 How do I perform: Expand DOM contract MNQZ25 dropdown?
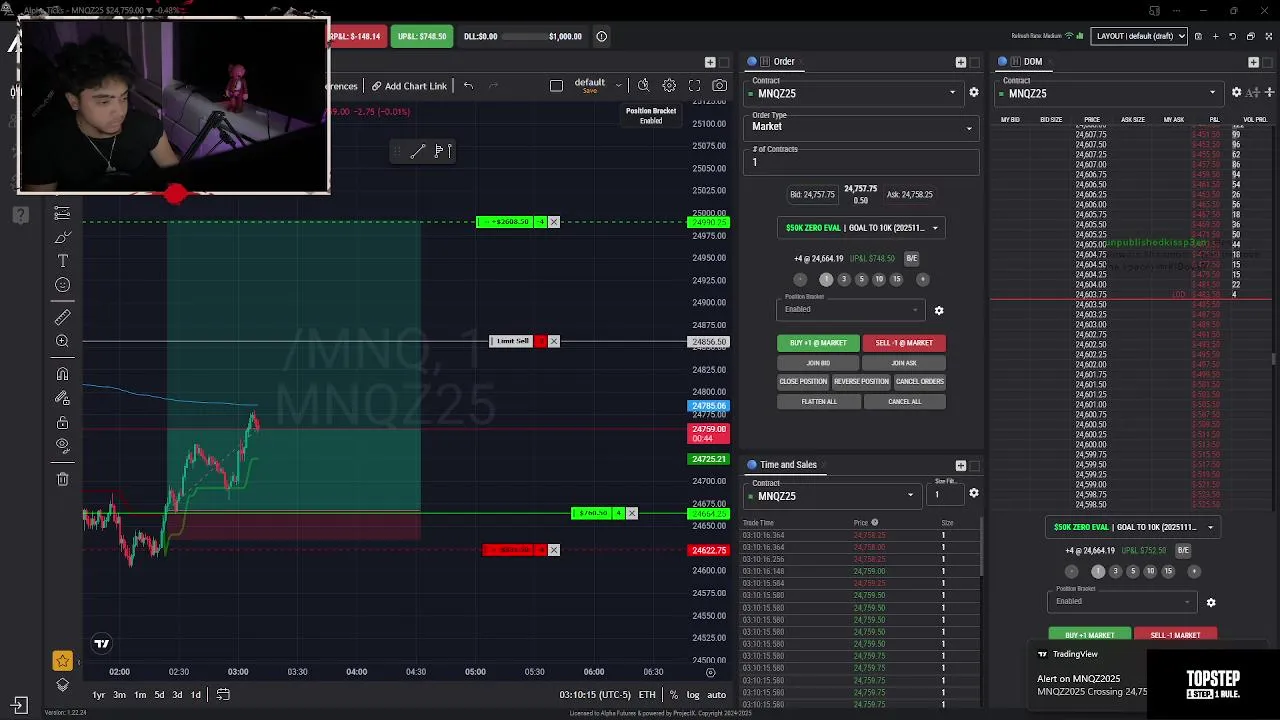click(1109, 93)
